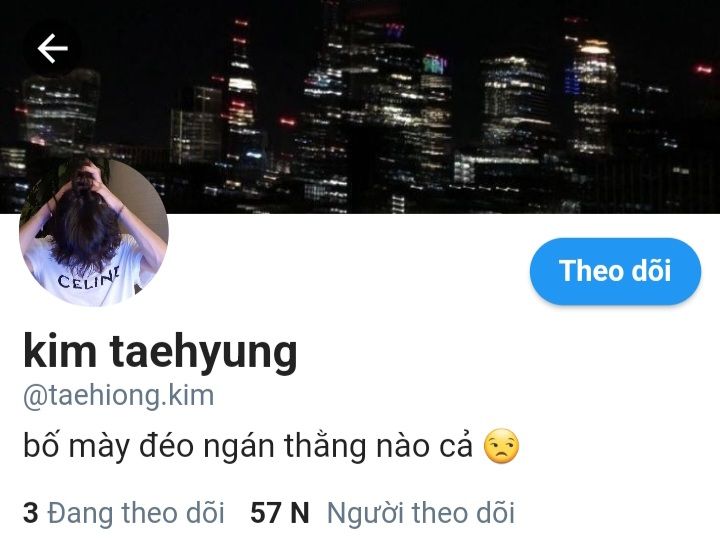Open the night city skyline header banner

(360, 107)
